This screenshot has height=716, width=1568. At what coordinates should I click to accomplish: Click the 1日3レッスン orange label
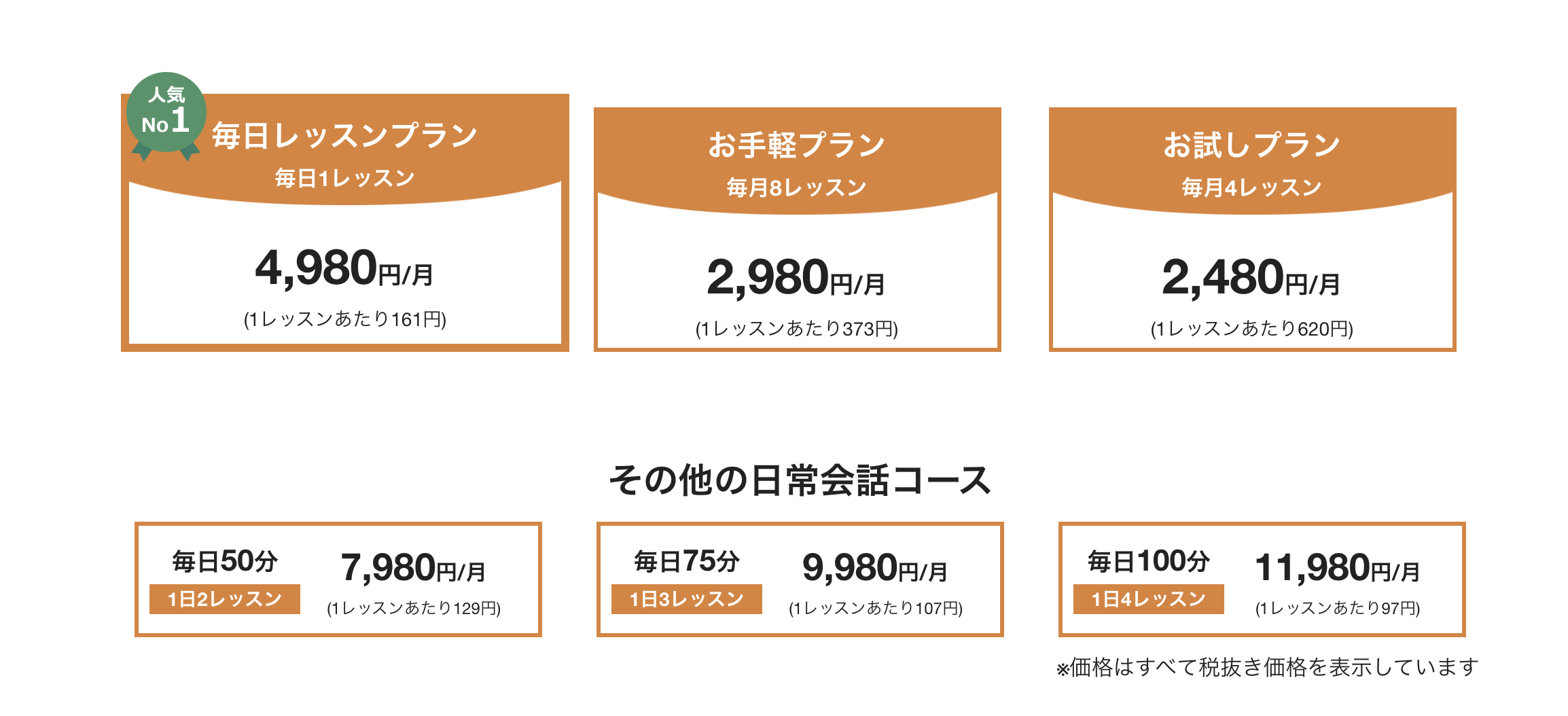tap(687, 599)
